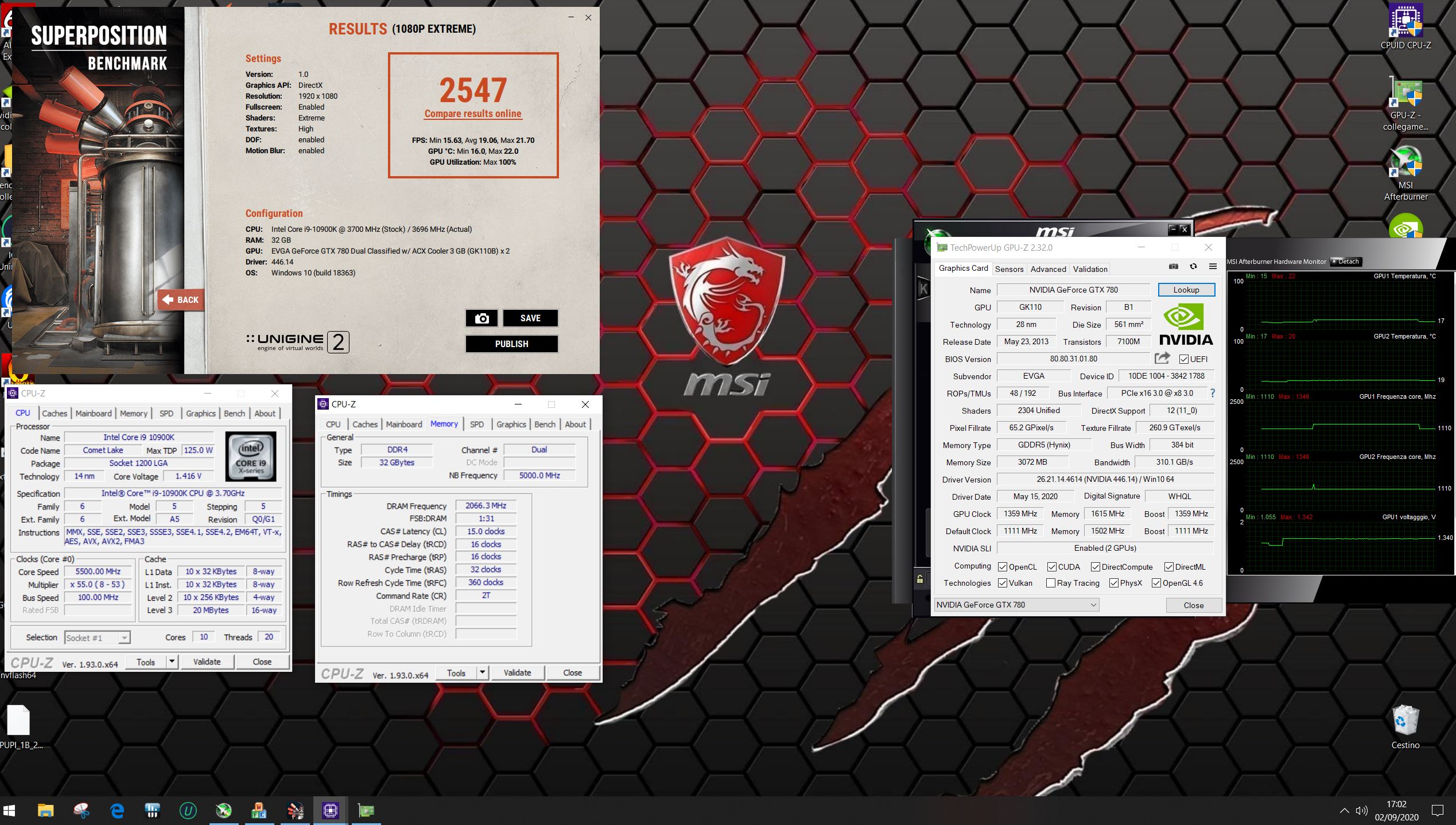Toggle the CUDA checkbox
Viewport: 1456px width, 825px height.
pos(1051,567)
